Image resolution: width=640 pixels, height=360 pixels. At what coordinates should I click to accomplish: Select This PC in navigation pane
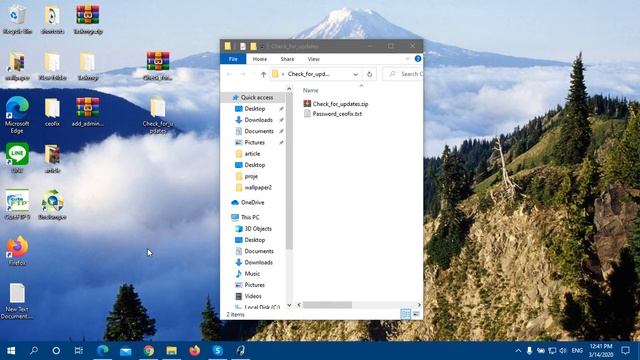250,217
